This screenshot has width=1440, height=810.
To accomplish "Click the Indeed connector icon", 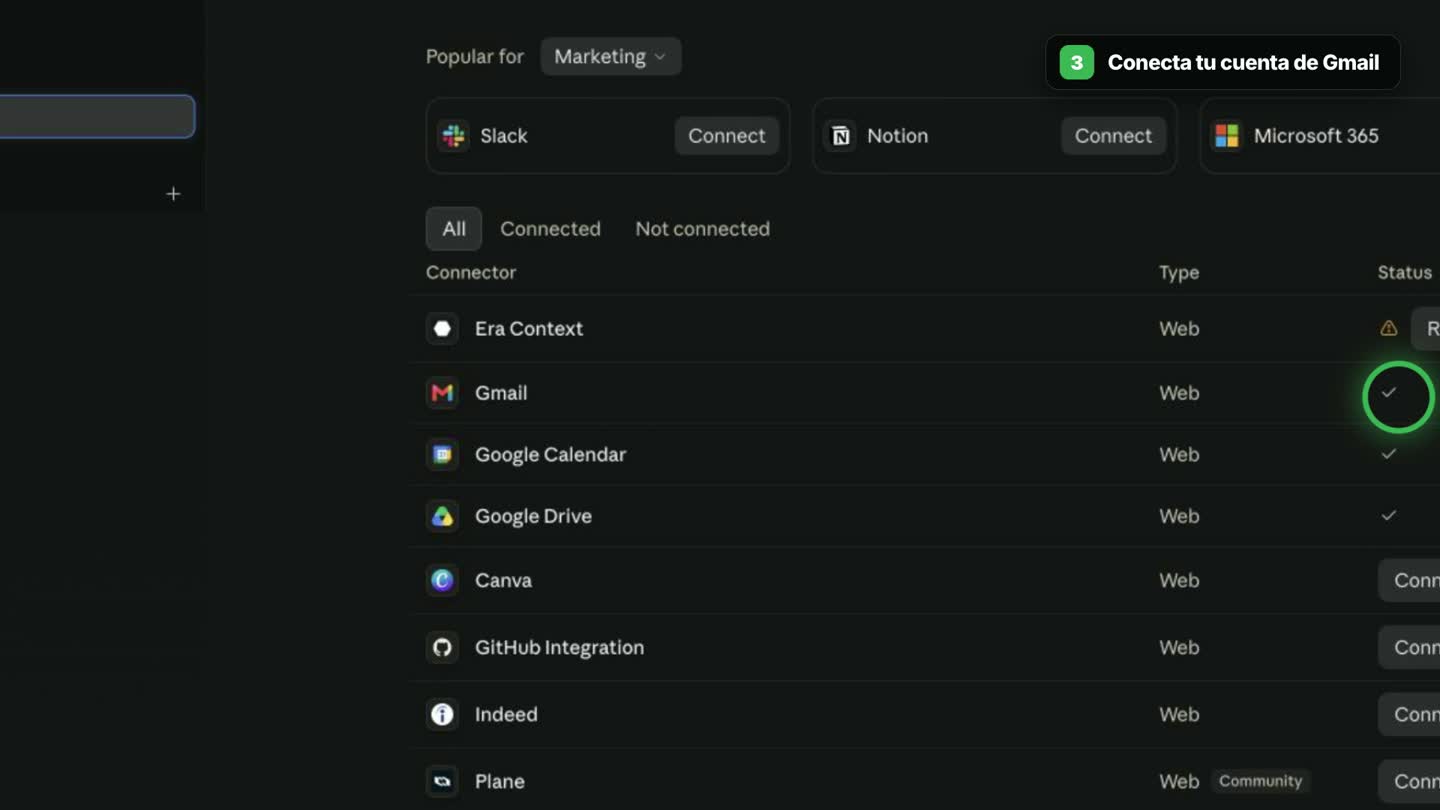I will pos(442,714).
